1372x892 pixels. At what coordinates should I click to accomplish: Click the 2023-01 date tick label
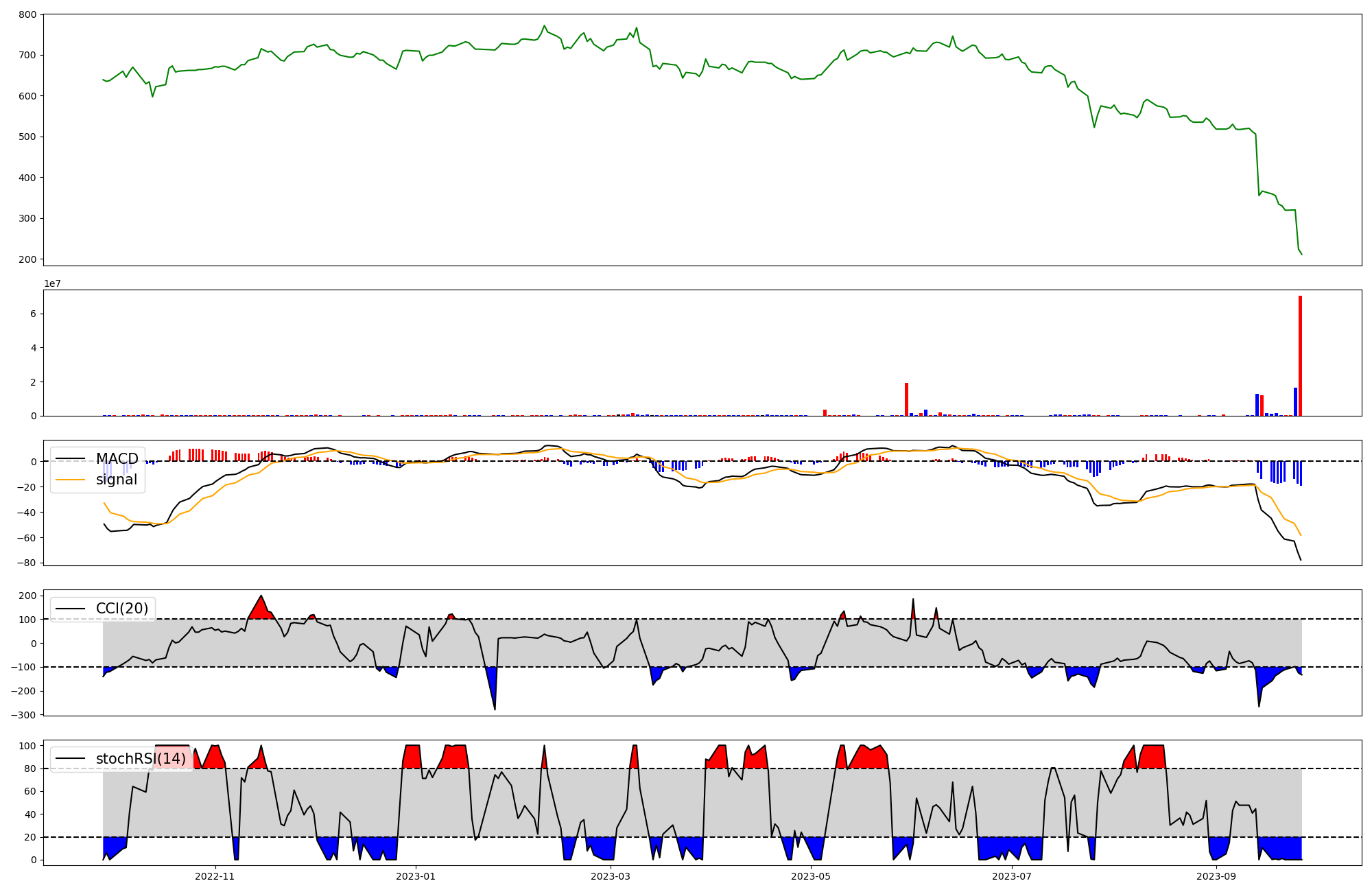(x=415, y=876)
